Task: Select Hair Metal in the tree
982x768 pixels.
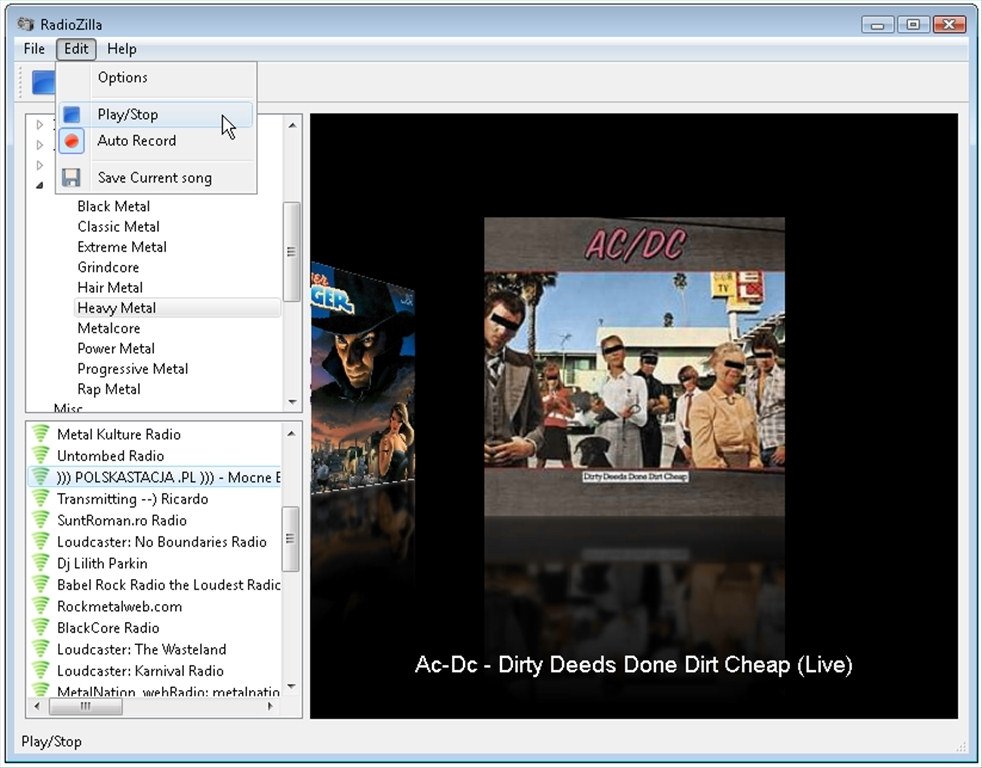Action: click(x=110, y=288)
